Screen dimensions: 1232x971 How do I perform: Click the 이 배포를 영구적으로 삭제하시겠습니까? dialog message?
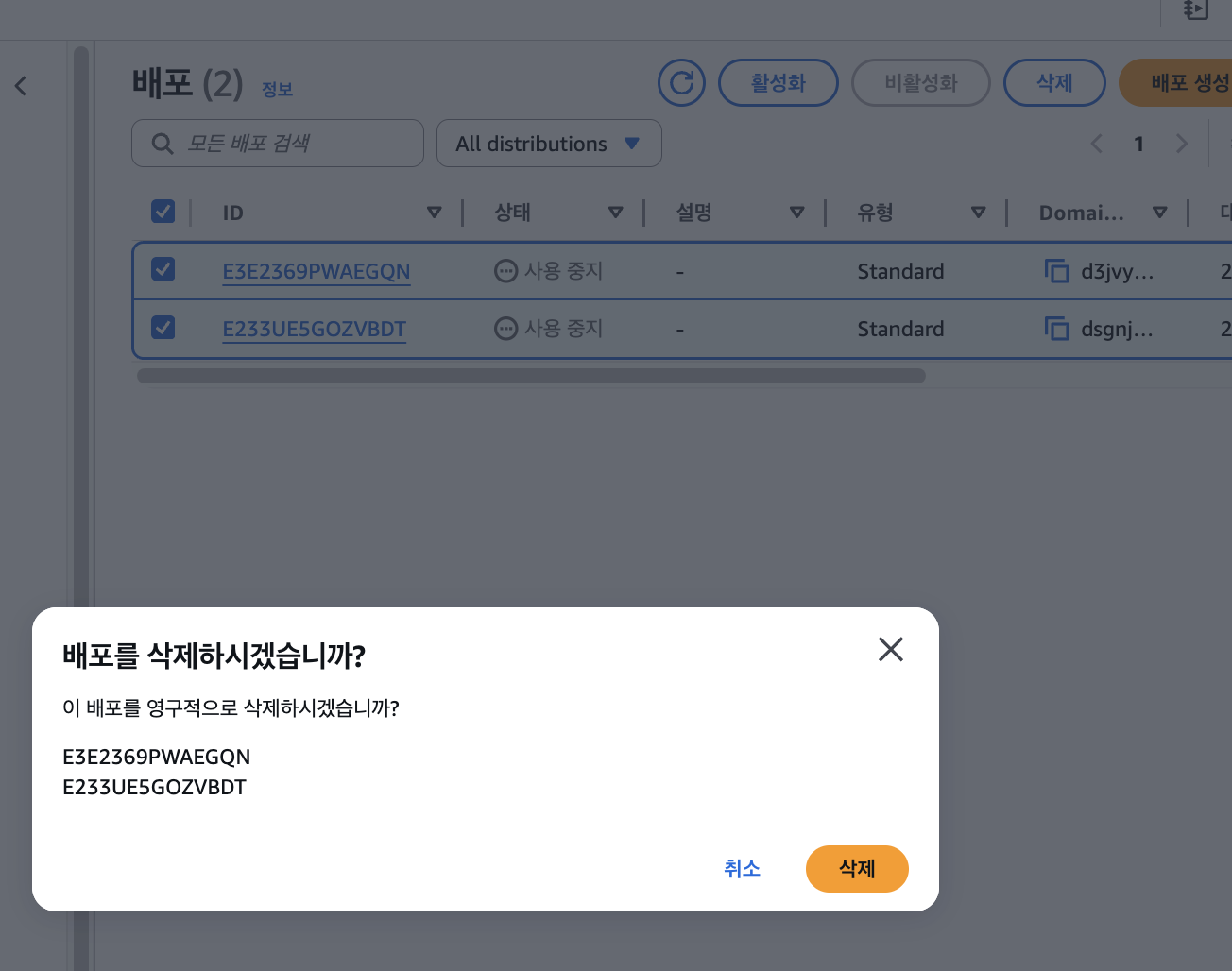pyautogui.click(x=231, y=708)
